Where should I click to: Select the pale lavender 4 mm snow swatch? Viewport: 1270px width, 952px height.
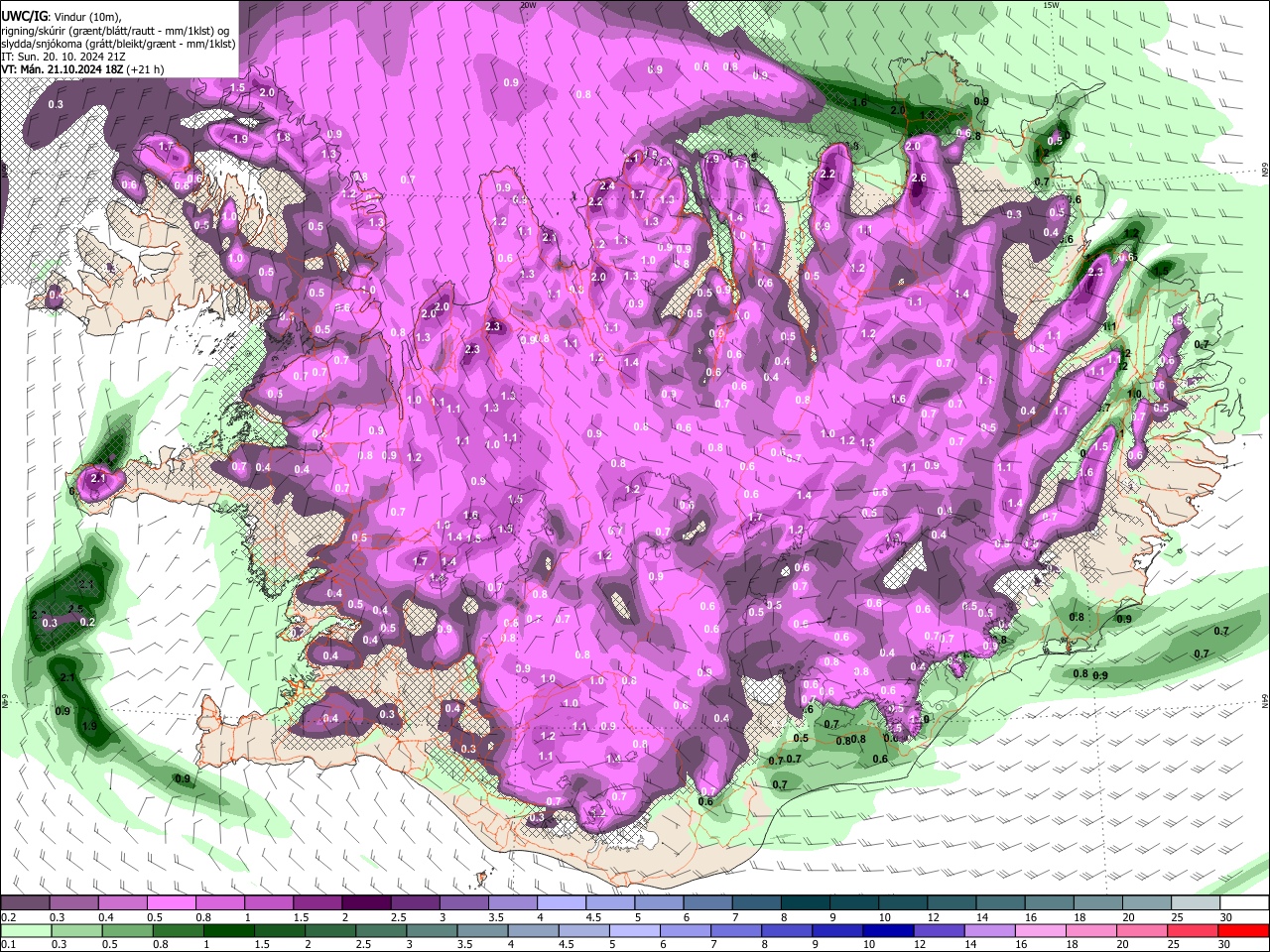point(561,903)
